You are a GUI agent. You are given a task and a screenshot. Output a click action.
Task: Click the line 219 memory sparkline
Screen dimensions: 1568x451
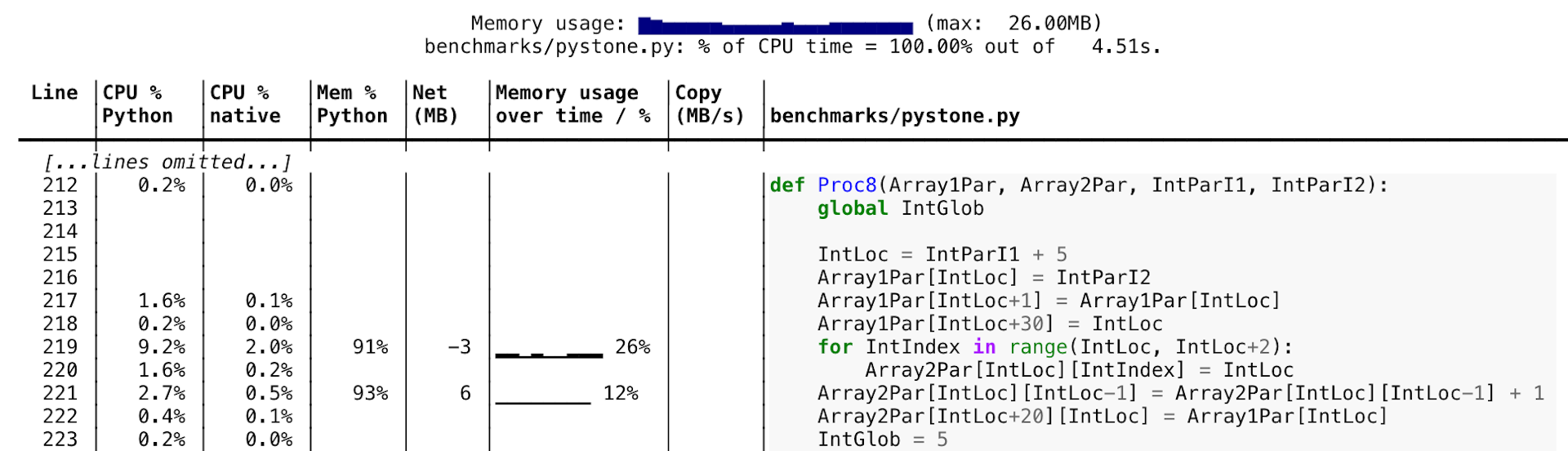tap(549, 354)
